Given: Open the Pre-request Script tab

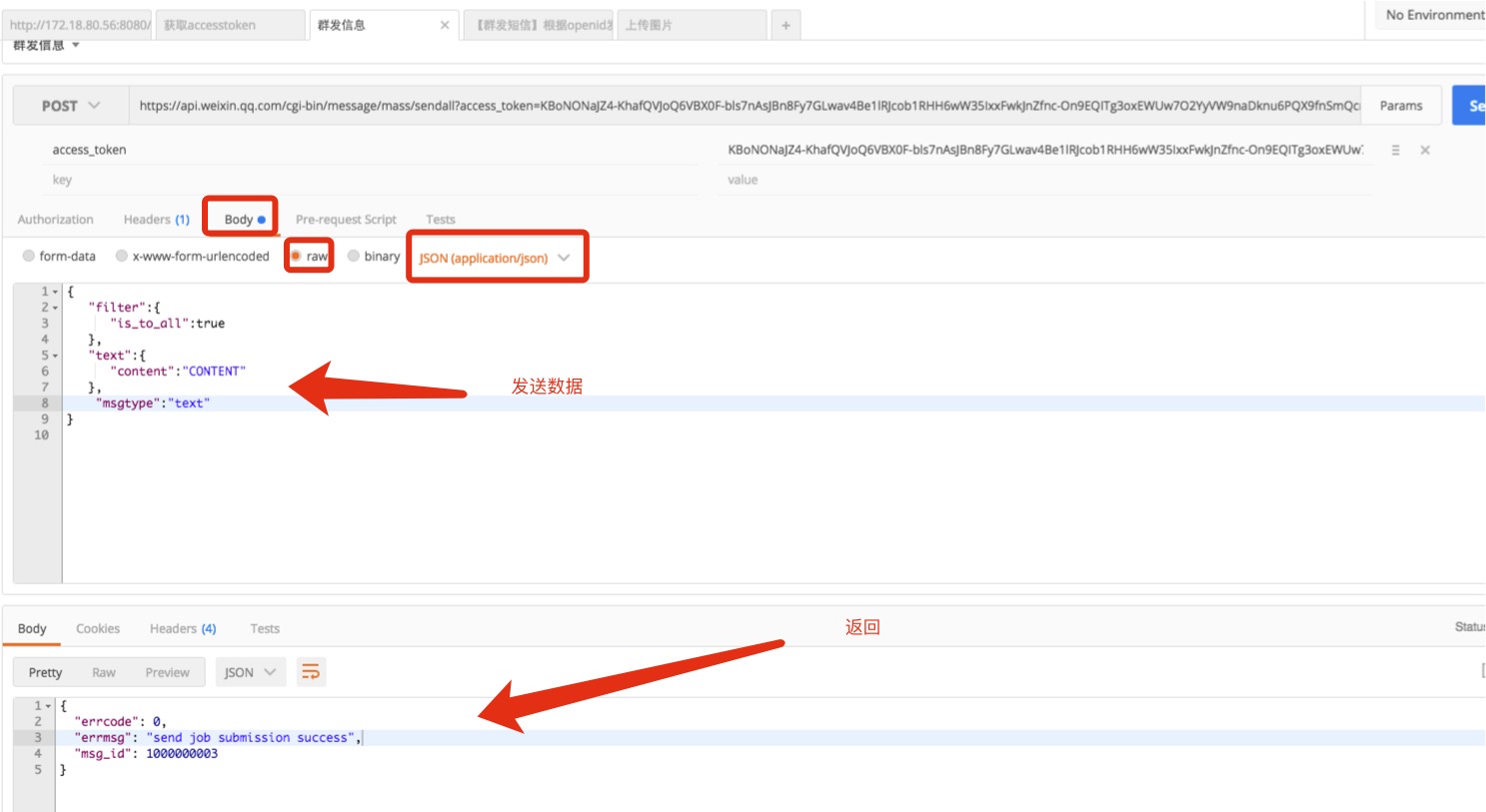Looking at the screenshot, I should pos(346,220).
